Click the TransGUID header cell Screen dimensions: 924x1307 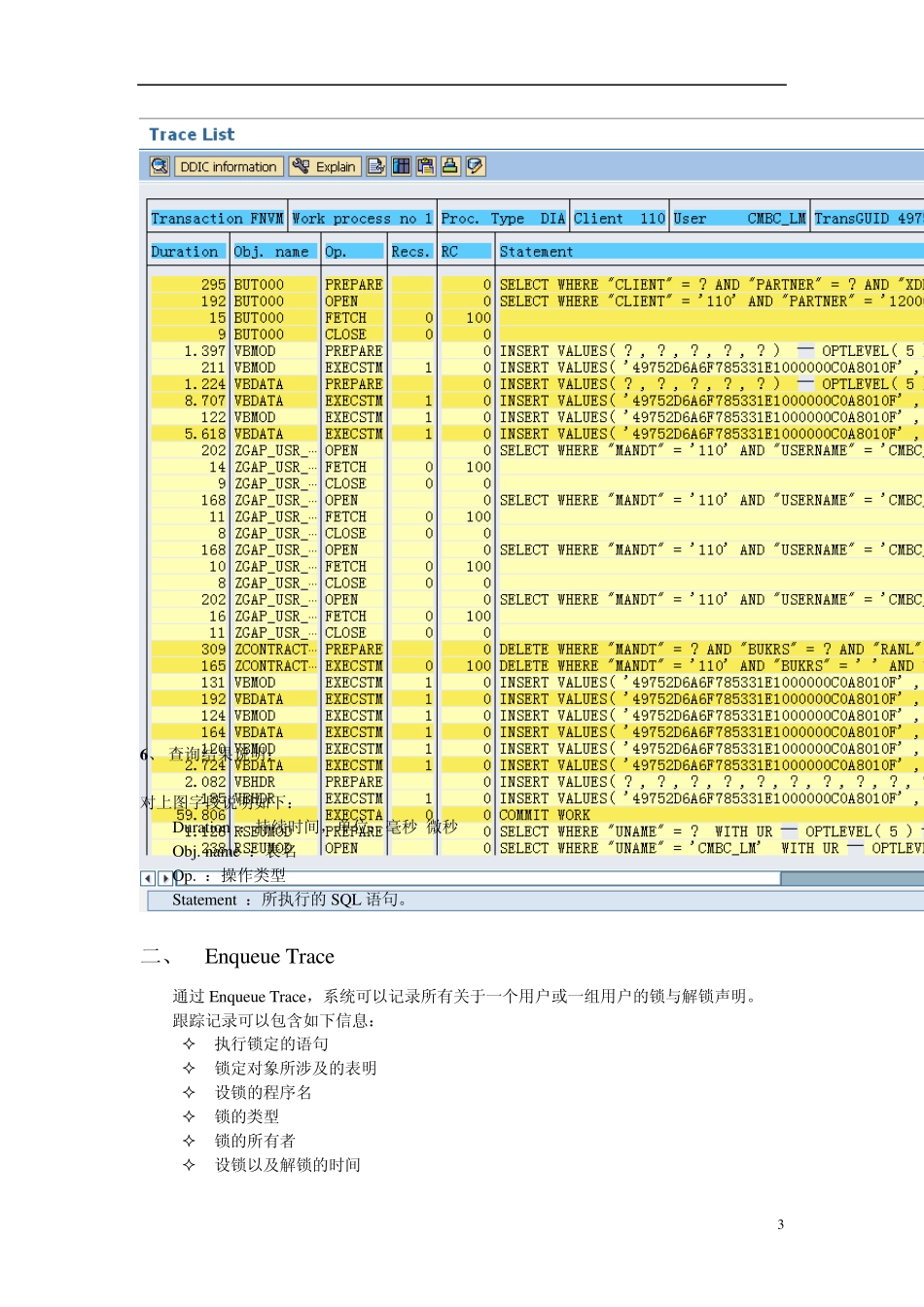pyautogui.click(x=869, y=219)
